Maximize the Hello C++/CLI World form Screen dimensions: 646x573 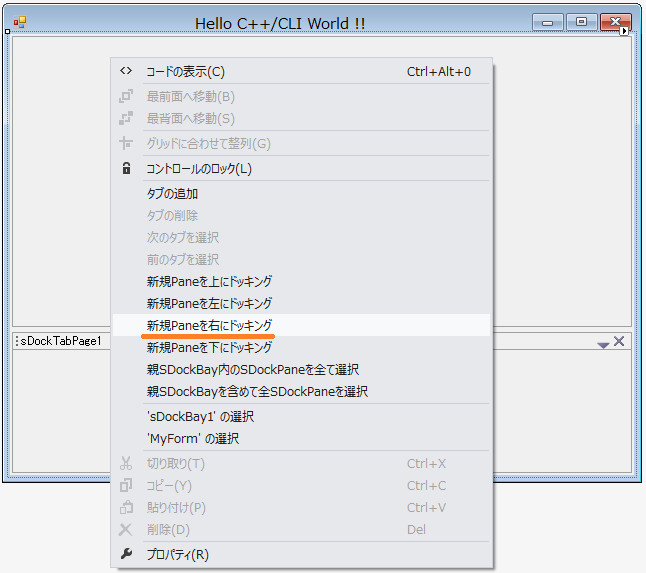pos(581,22)
